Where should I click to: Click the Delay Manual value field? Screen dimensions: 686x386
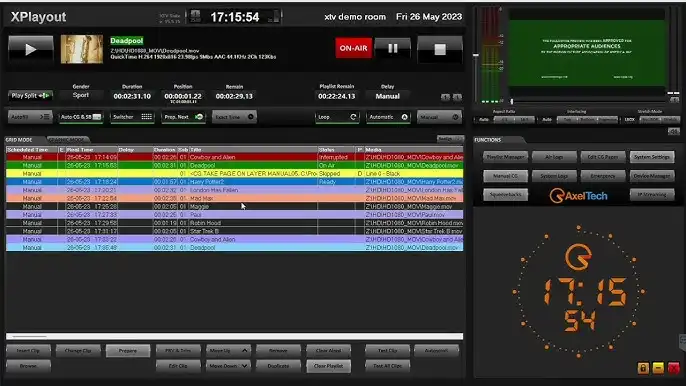[x=388, y=96]
